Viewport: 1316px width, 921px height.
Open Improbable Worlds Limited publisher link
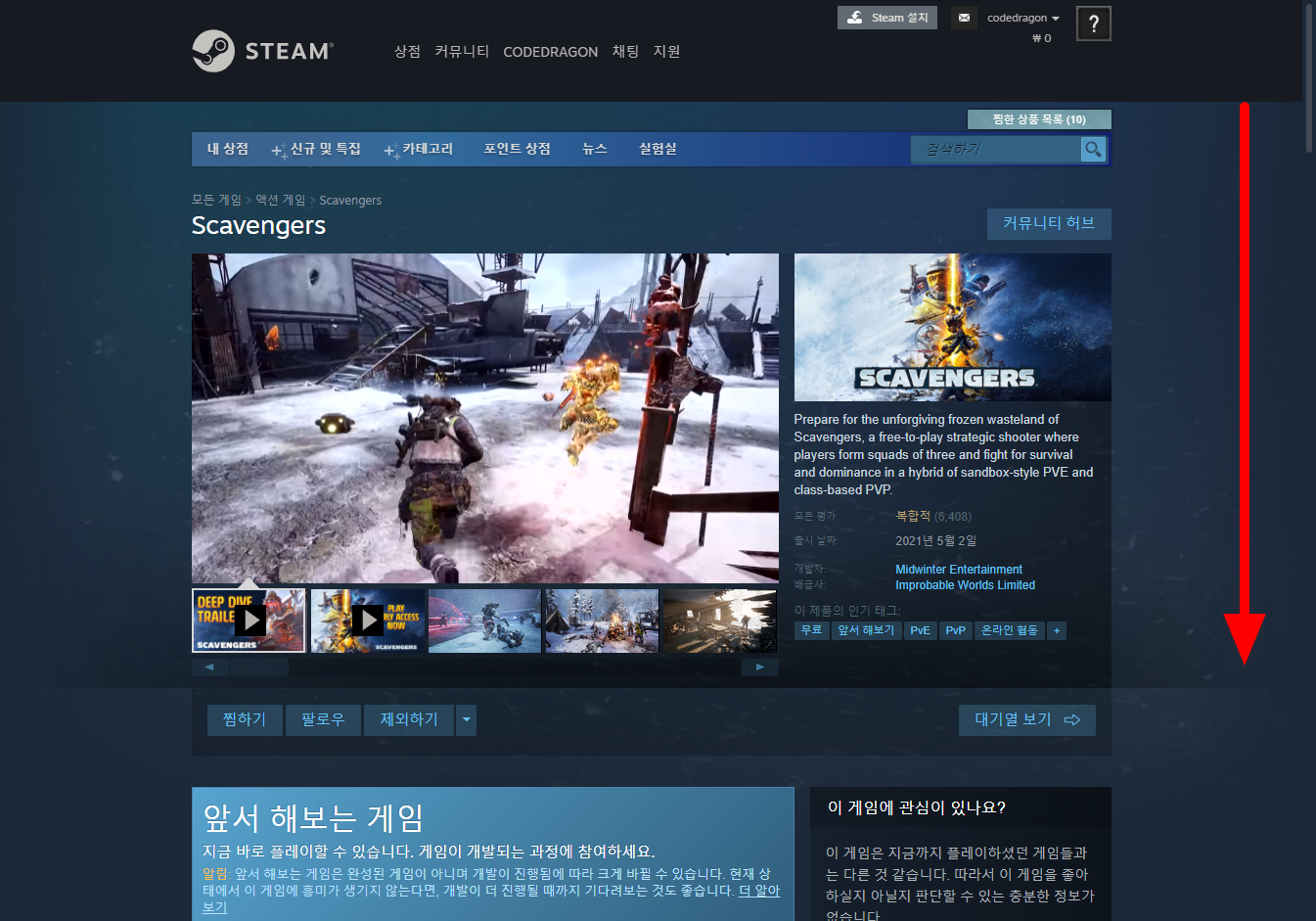965,585
